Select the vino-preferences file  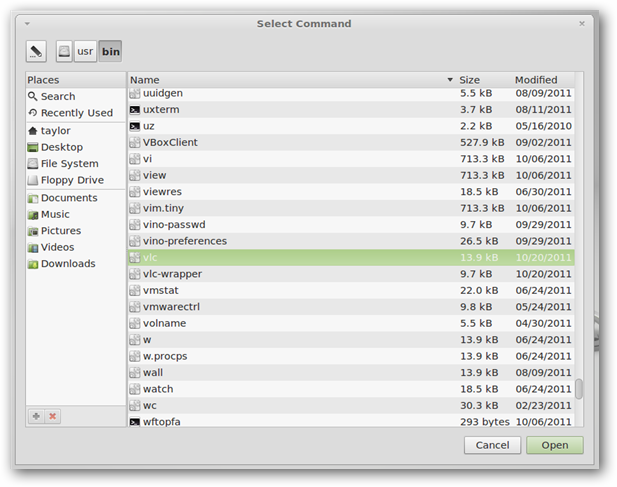(x=351, y=241)
